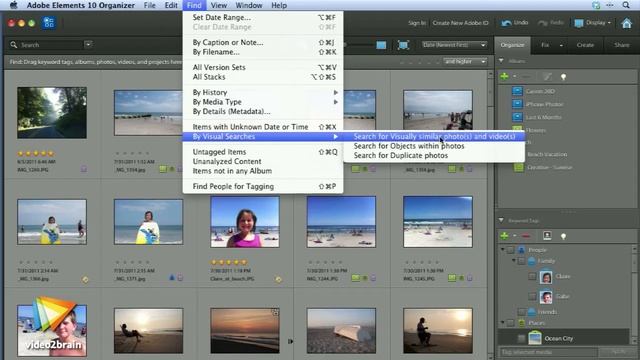The height and width of the screenshot is (360, 640).
Task: Click the sync status icon in menu bar
Action: 596,5
